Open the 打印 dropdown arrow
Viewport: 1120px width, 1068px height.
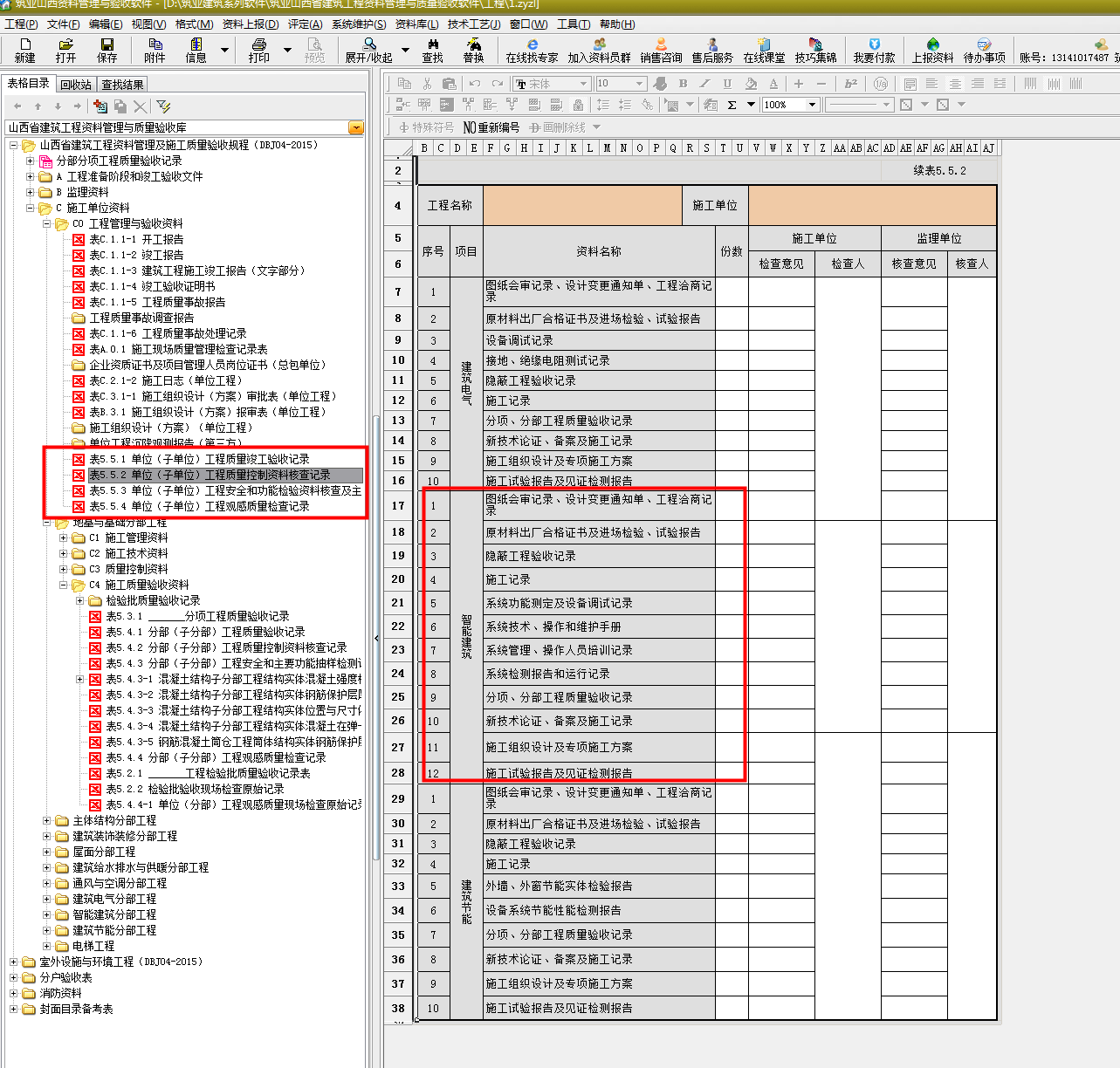[287, 51]
